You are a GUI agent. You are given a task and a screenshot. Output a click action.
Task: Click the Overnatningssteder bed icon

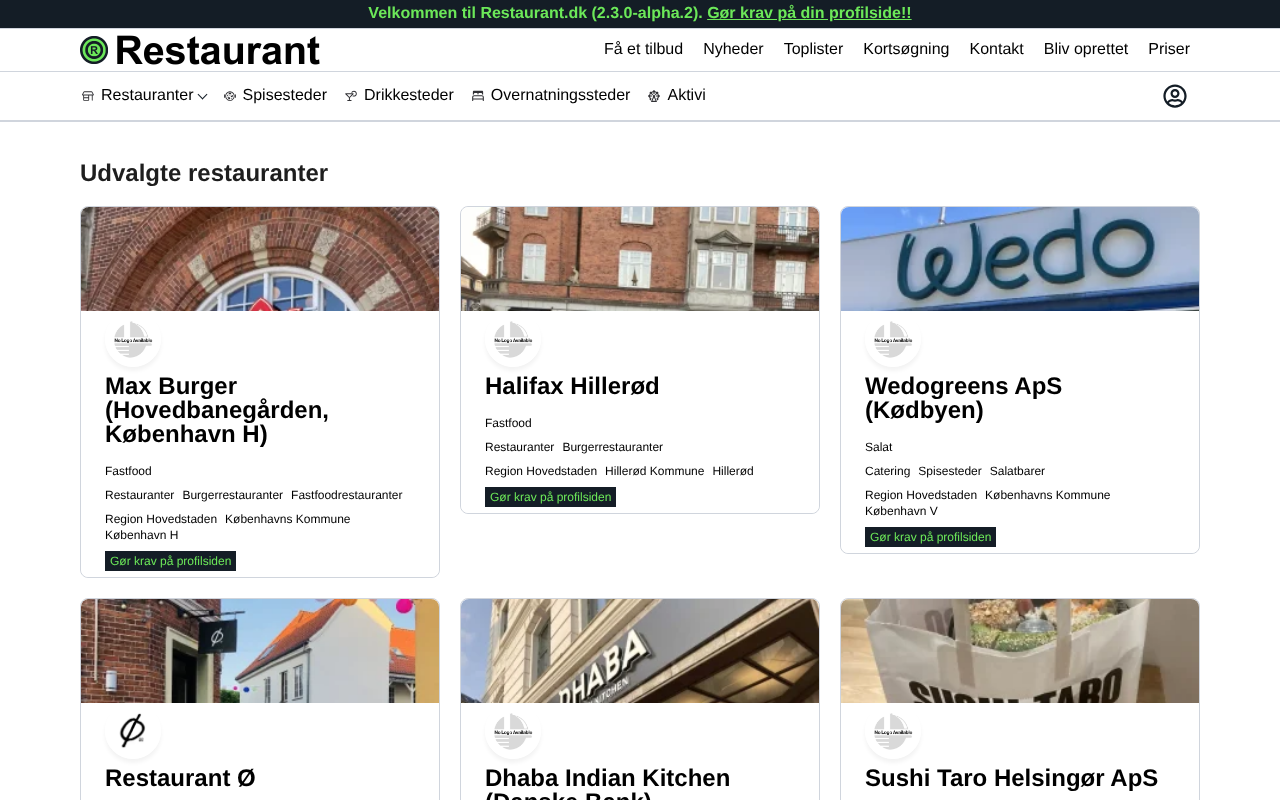click(x=478, y=96)
